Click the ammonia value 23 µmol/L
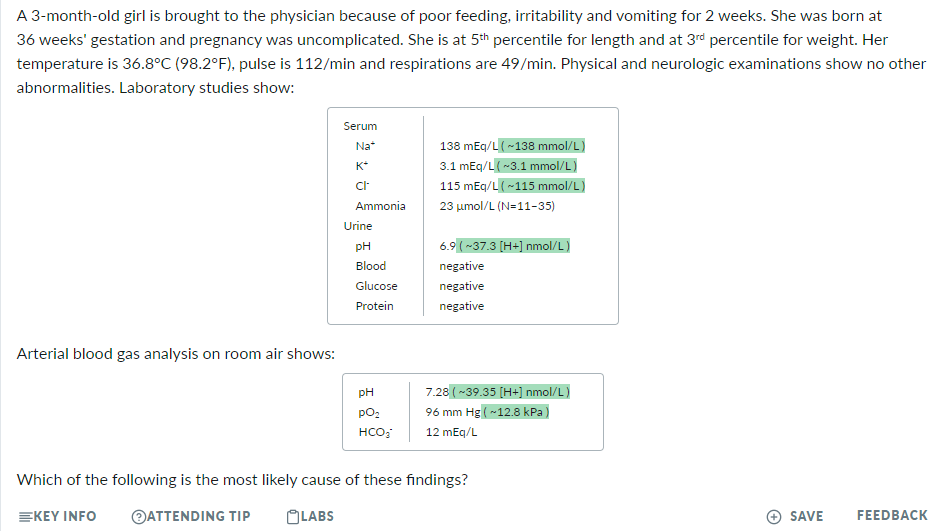 coord(497,206)
